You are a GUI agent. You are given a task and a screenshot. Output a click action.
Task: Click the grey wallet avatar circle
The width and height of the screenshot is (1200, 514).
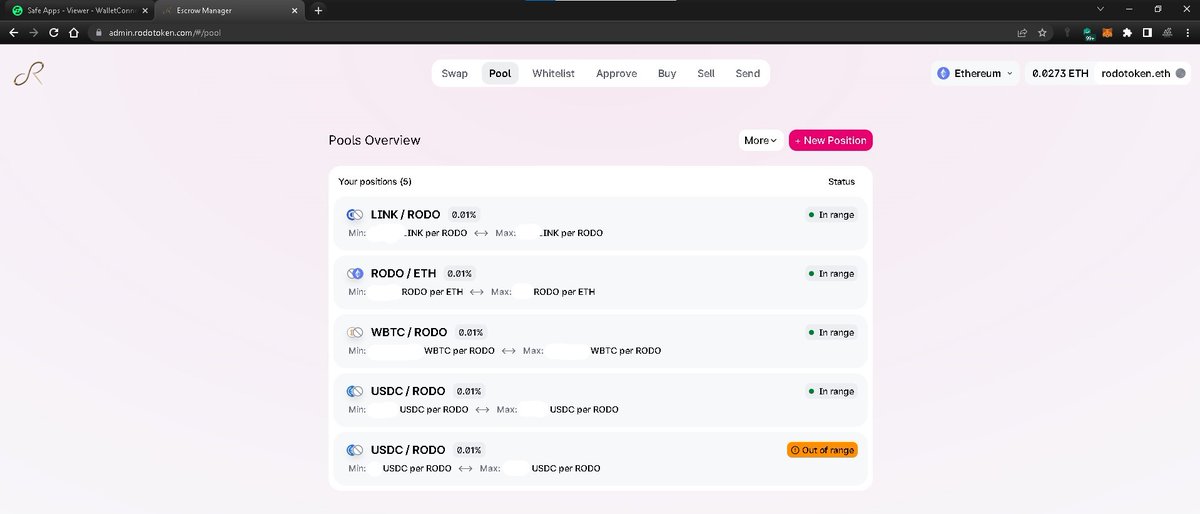[x=1180, y=73]
